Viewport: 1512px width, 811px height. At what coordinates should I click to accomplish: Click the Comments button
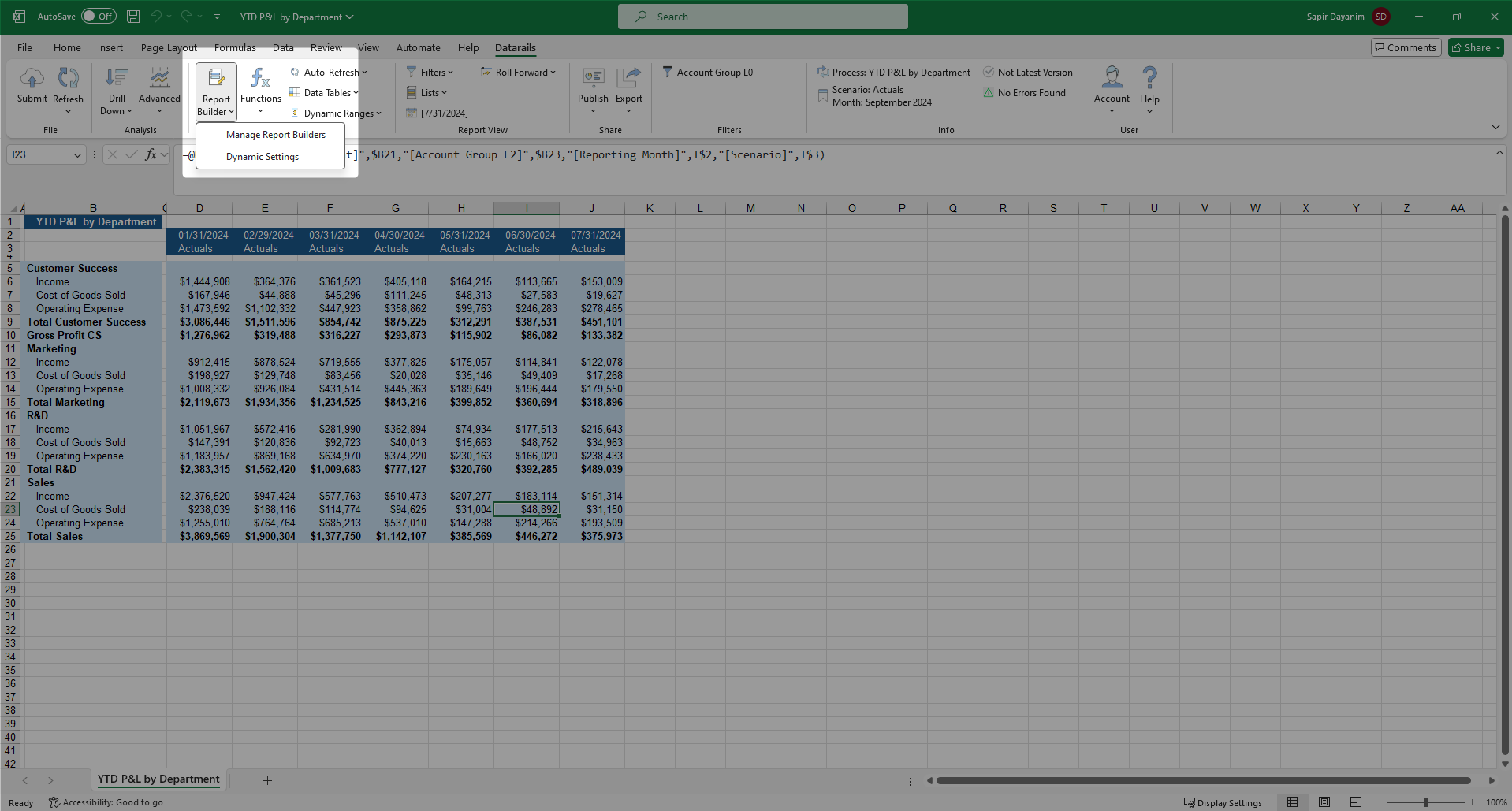(1406, 48)
